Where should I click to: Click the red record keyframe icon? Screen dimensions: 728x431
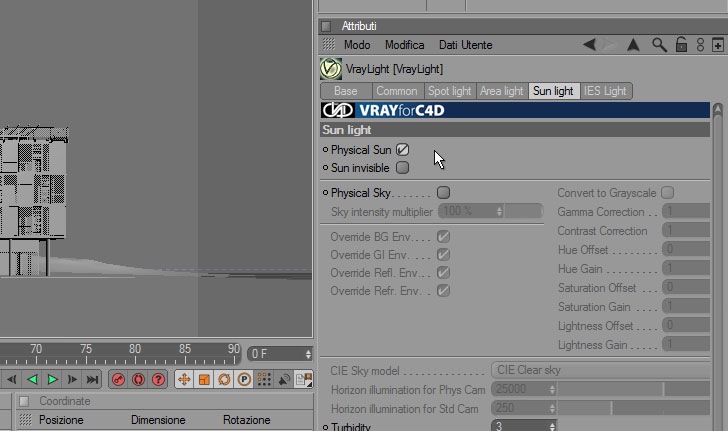[x=118, y=379]
